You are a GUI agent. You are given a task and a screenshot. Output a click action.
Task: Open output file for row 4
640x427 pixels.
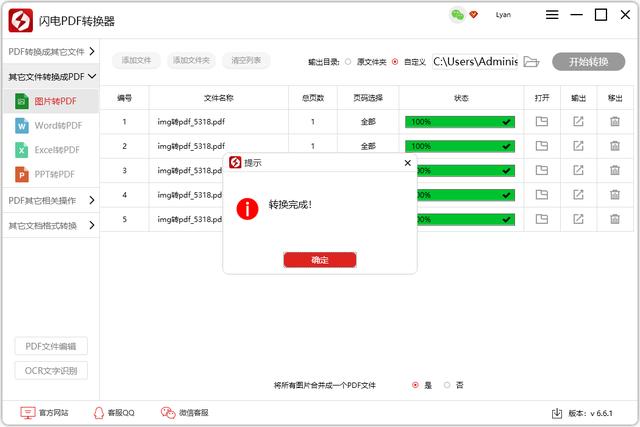coord(542,195)
